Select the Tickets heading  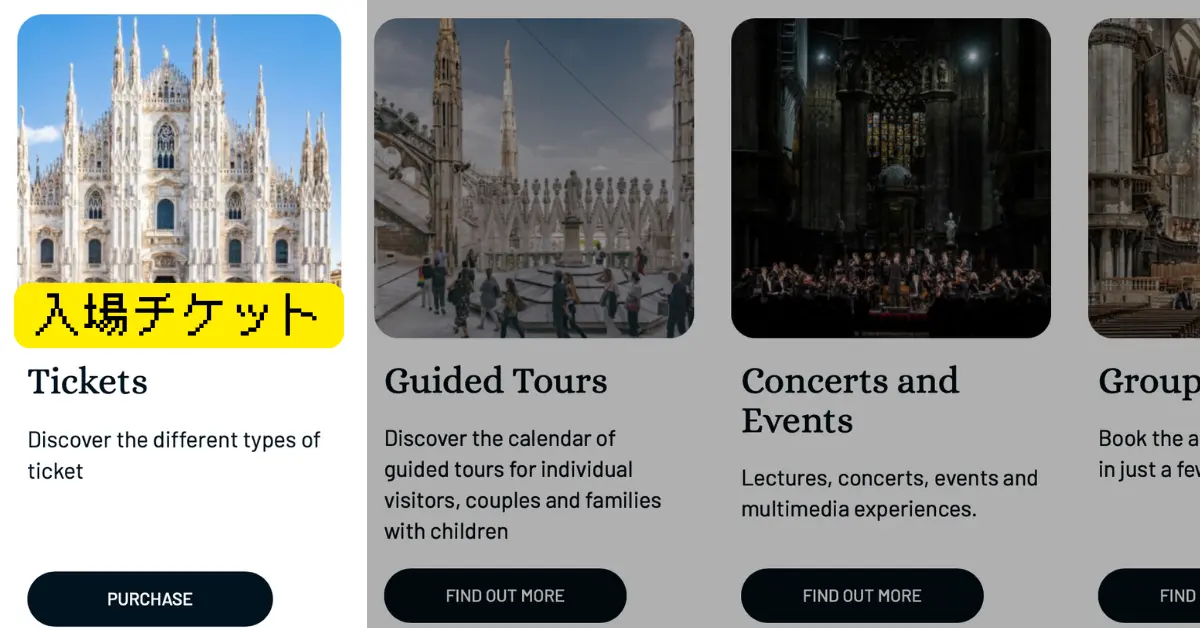pyautogui.click(x=88, y=382)
